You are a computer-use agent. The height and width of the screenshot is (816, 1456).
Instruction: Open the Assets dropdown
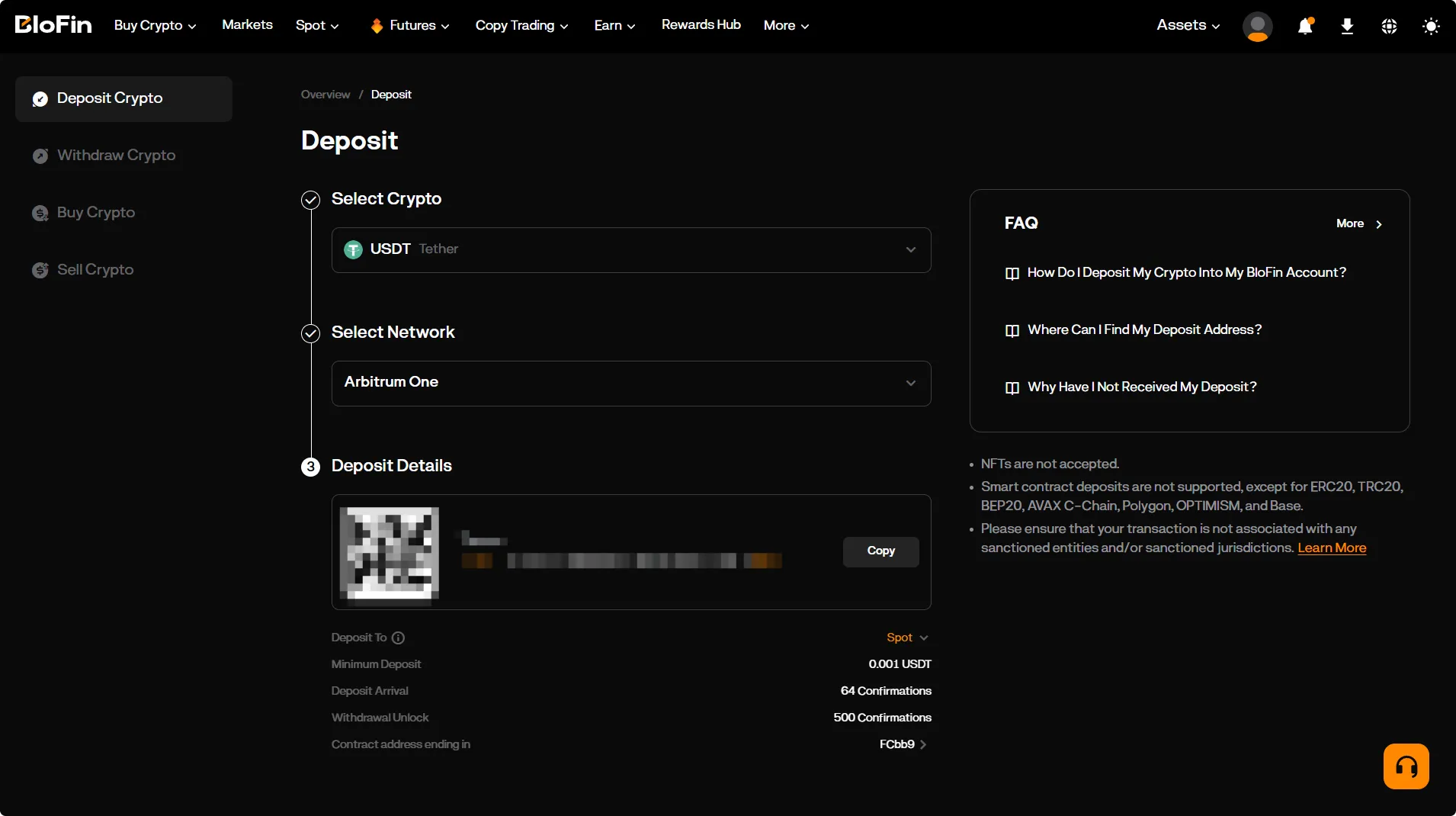coord(1188,25)
